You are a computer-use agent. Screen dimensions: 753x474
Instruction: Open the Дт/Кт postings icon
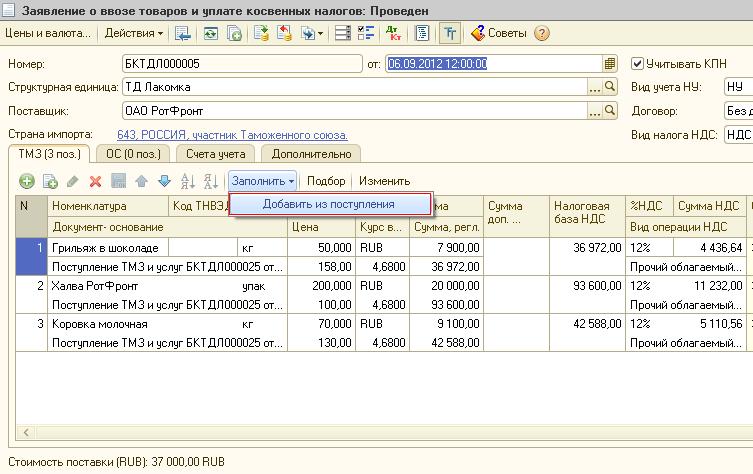click(395, 33)
